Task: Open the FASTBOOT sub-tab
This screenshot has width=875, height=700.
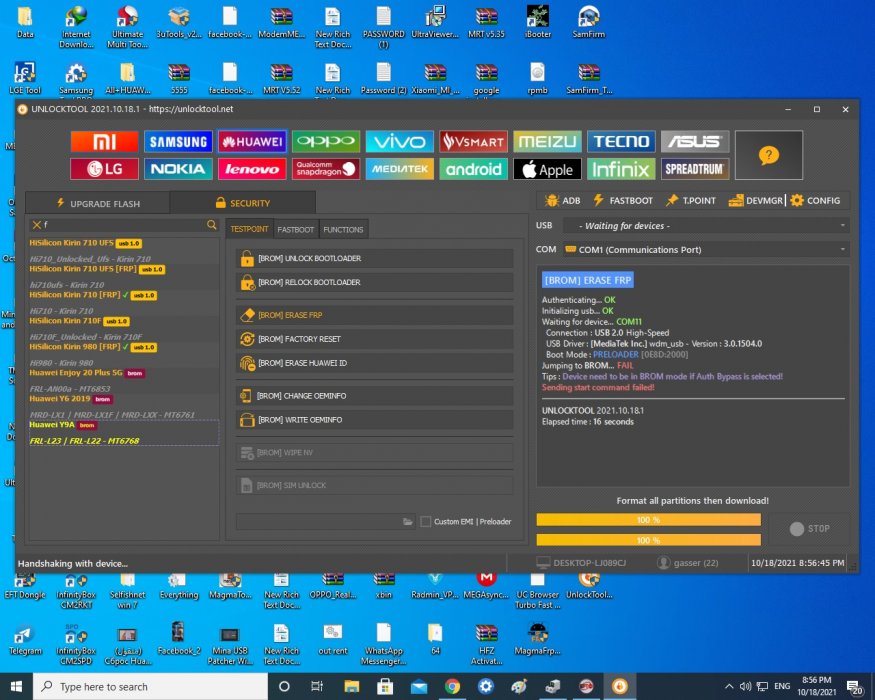Action: click(x=295, y=229)
